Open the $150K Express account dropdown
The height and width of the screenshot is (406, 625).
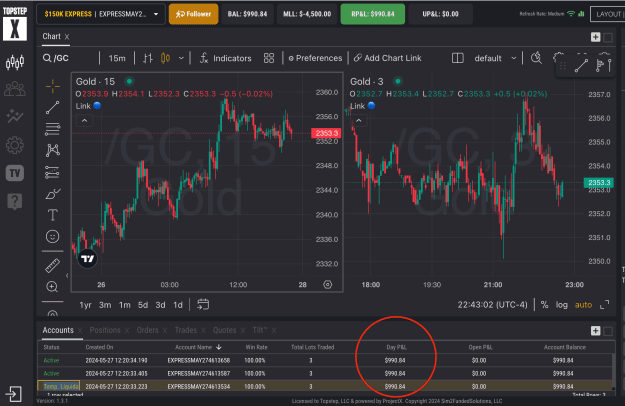[x=101, y=14]
